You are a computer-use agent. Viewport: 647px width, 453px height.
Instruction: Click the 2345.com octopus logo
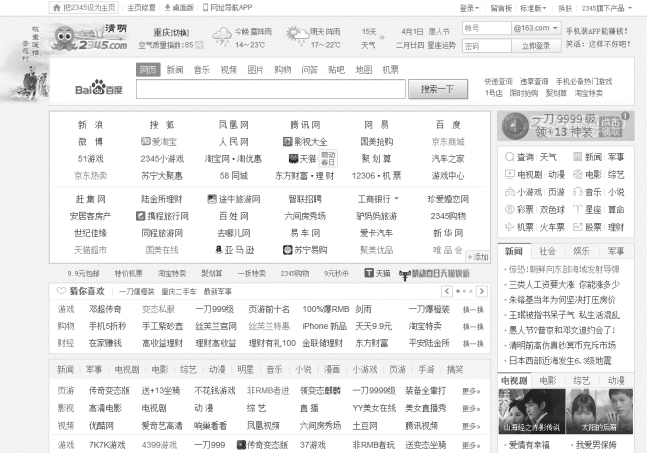[91, 38]
